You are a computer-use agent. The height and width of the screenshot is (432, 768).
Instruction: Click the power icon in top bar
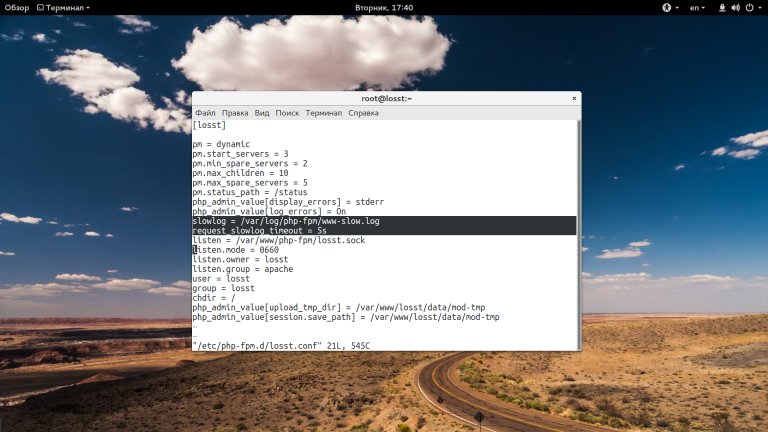pos(749,7)
